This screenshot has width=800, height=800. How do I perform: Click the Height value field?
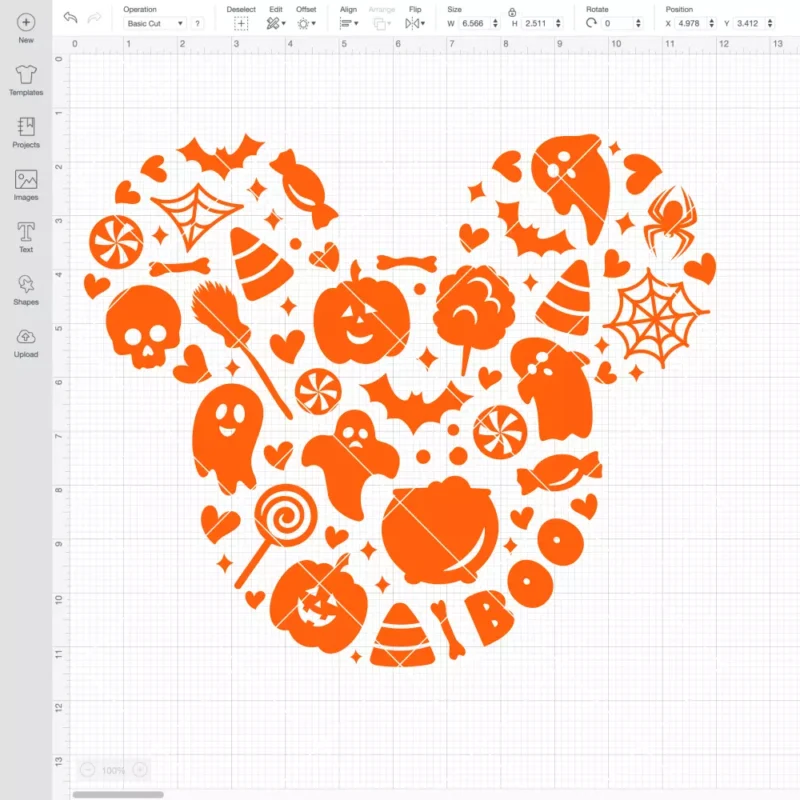coord(537,23)
